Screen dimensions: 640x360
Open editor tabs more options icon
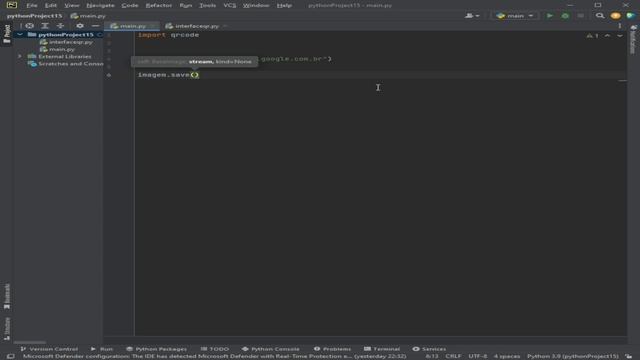(620, 26)
